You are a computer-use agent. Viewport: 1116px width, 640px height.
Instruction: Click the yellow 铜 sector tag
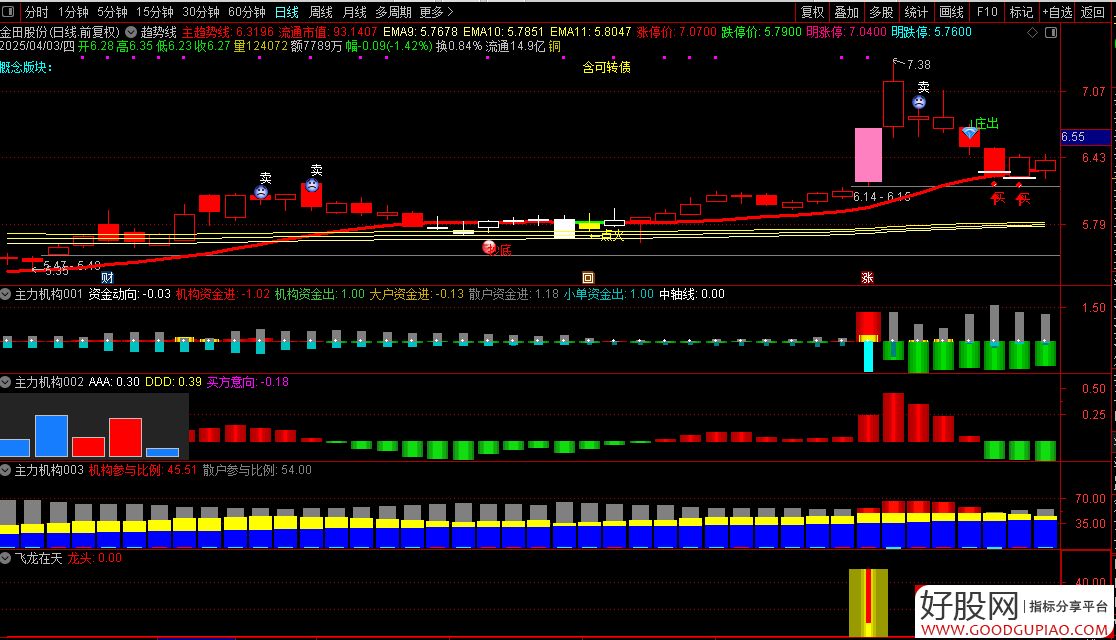click(554, 46)
